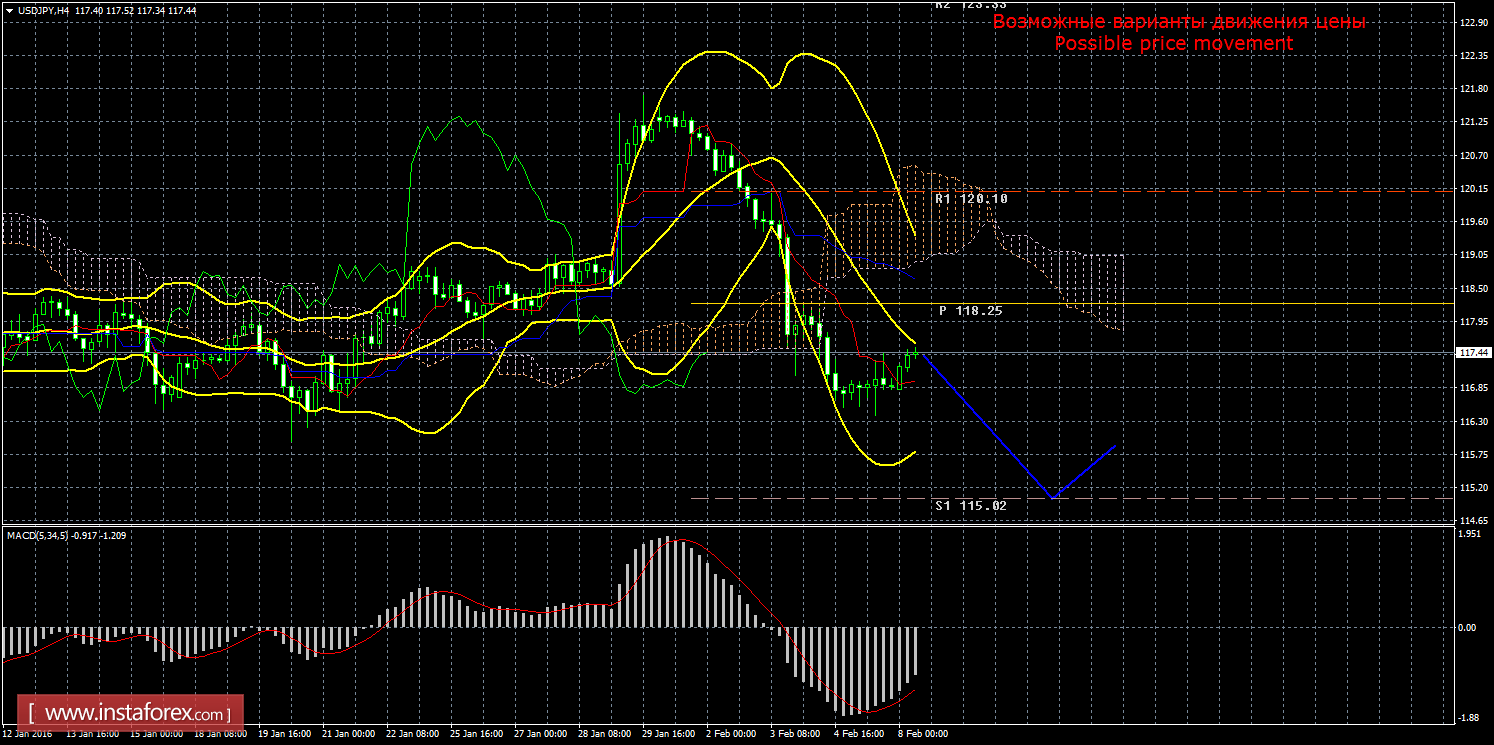Select the R1 120.10 resistance label
The height and width of the screenshot is (745, 1494).
(971, 199)
